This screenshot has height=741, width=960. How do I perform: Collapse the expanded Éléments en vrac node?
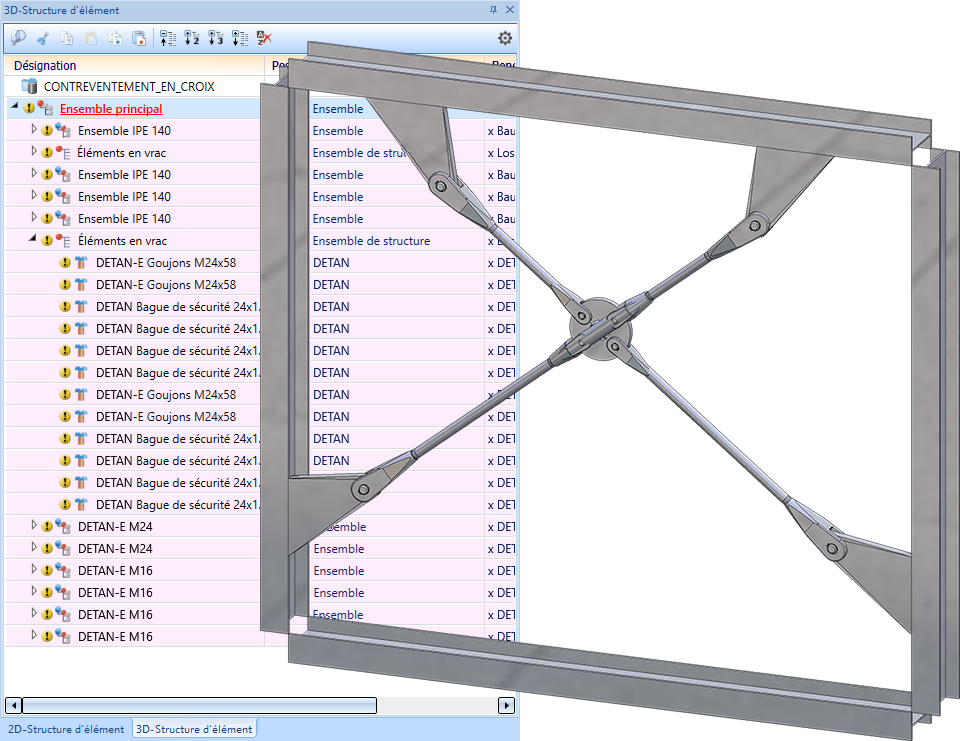point(33,240)
